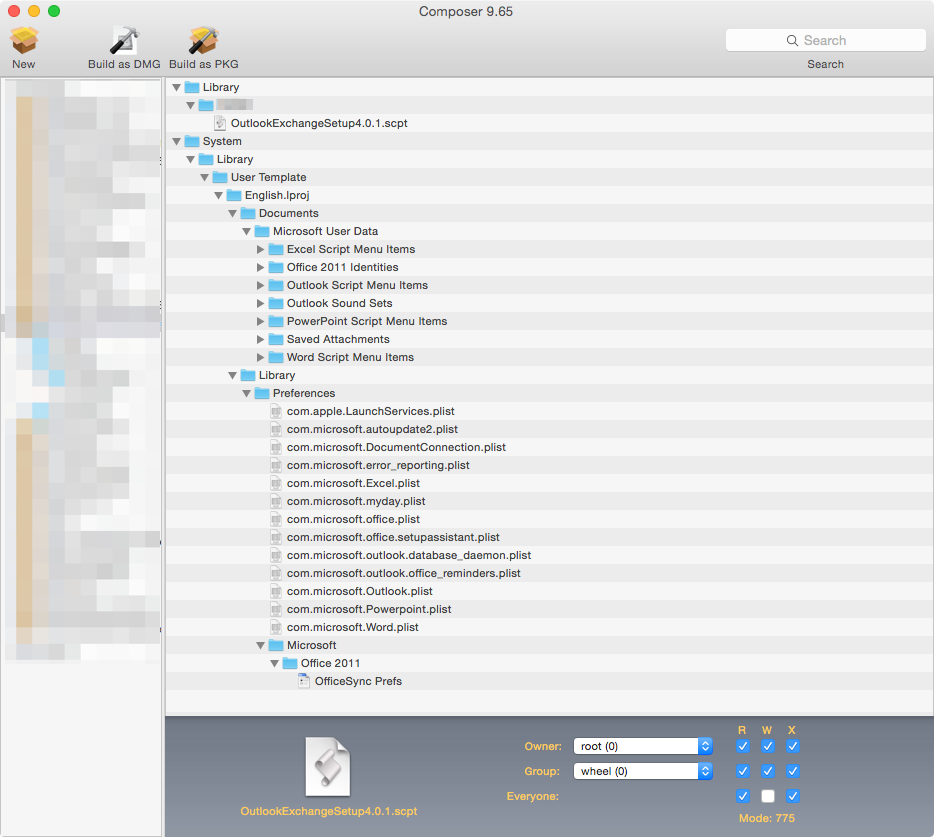Toggle Group execute permission checkbox

tap(793, 771)
